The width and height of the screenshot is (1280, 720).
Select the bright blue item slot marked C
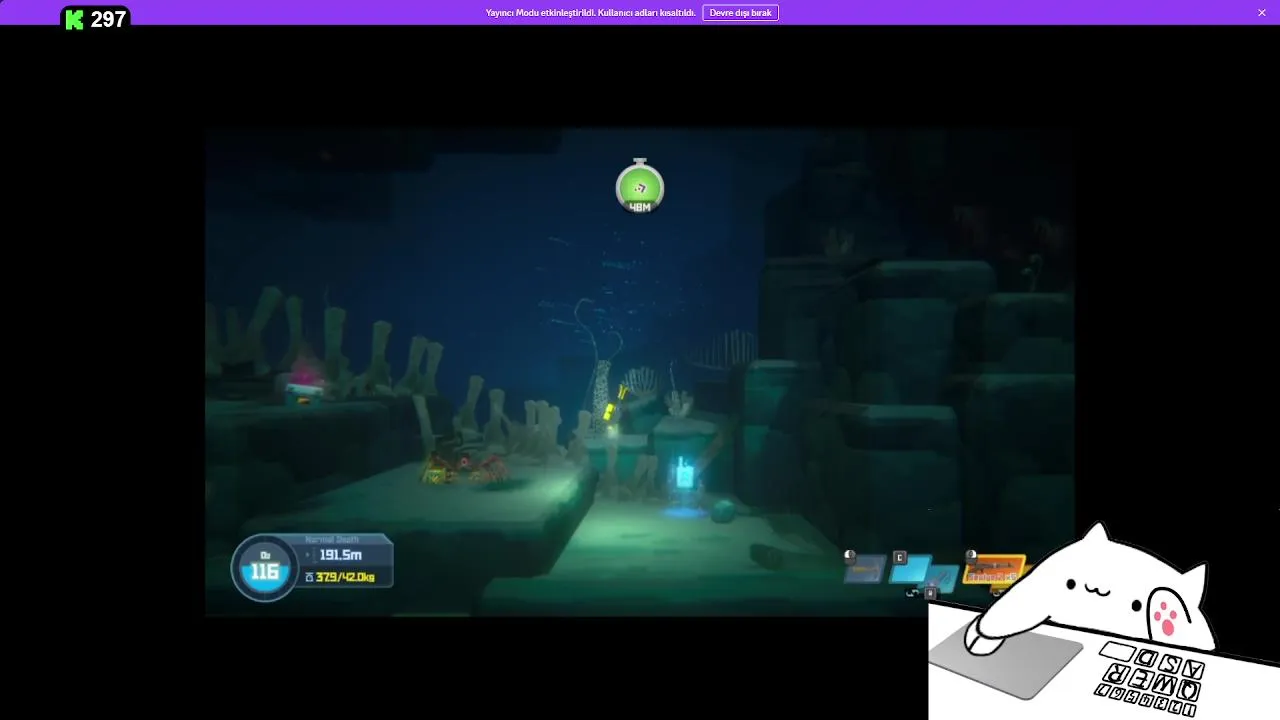point(911,570)
